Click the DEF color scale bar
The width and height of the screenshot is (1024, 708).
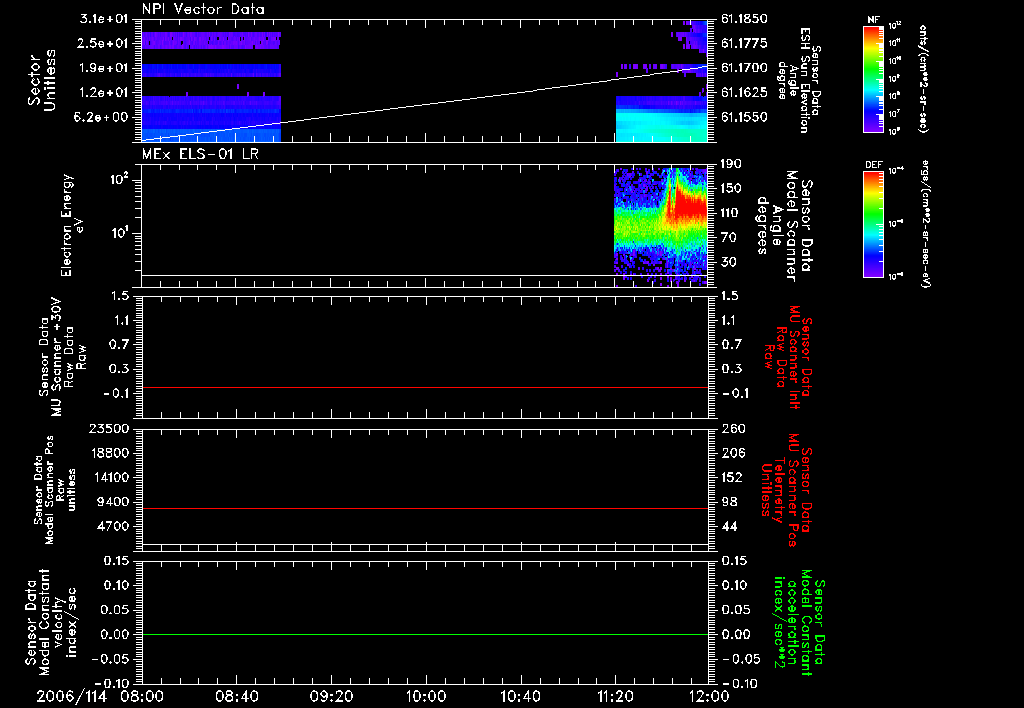tap(874, 224)
